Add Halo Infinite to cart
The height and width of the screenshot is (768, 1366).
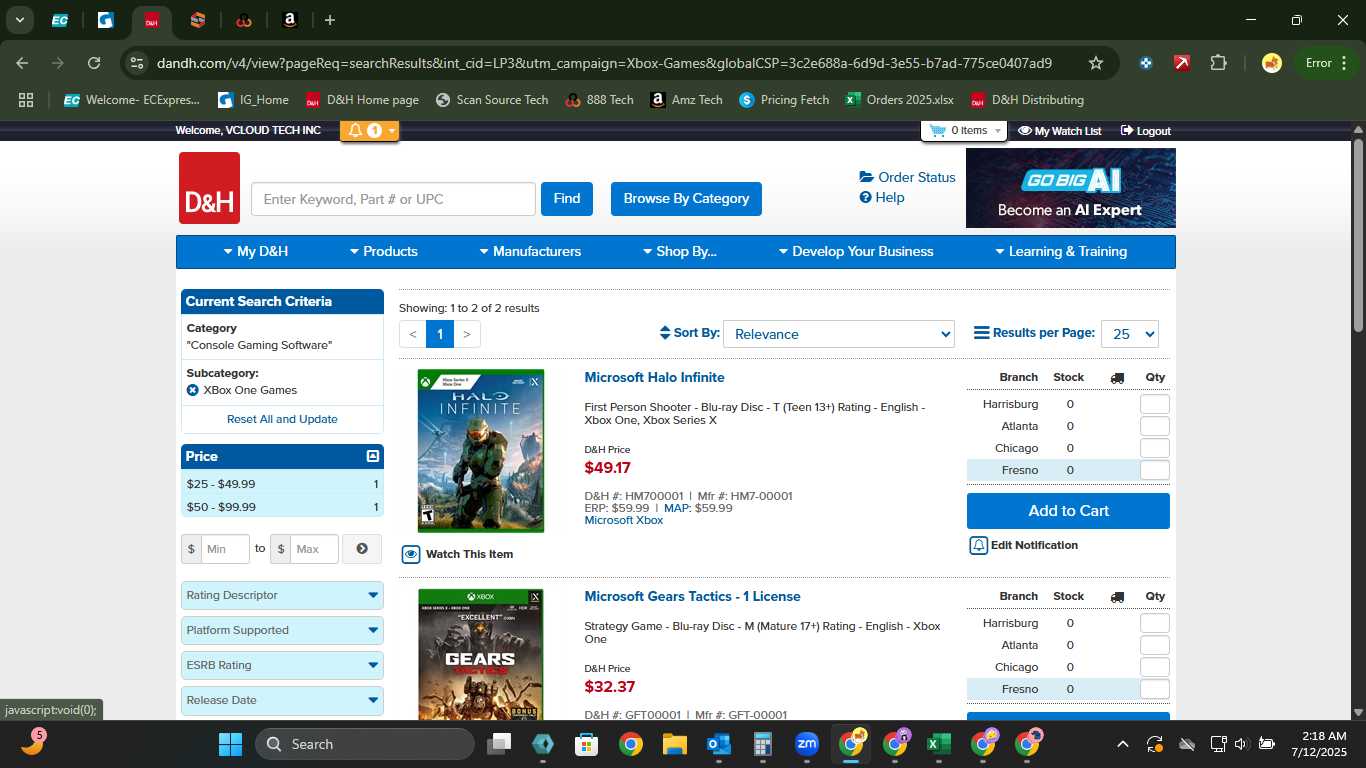click(x=1068, y=511)
